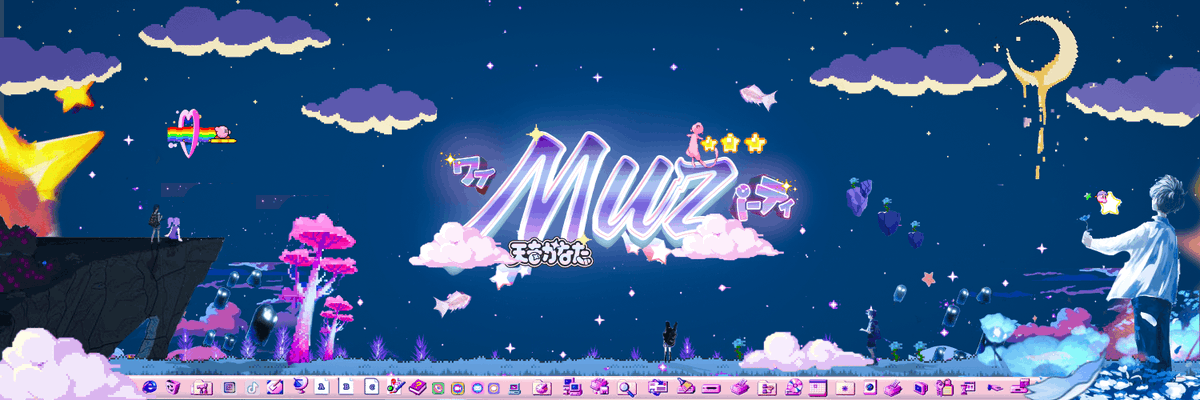Viewport: 1200px width, 400px height.
Task: Open the folder with star icon
Action: [x=845, y=388]
